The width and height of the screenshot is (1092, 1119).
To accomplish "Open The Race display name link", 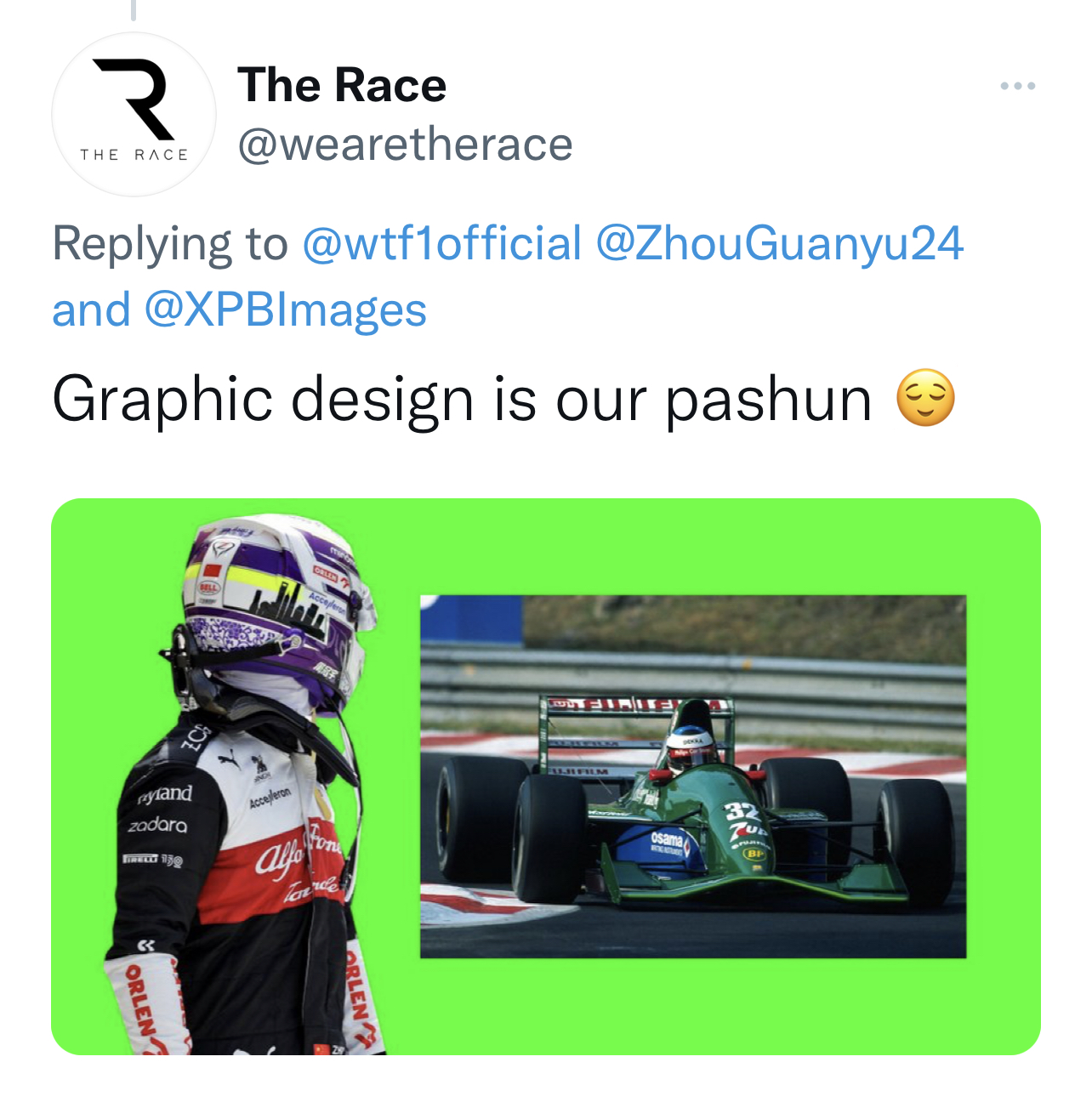I will coord(342,85).
